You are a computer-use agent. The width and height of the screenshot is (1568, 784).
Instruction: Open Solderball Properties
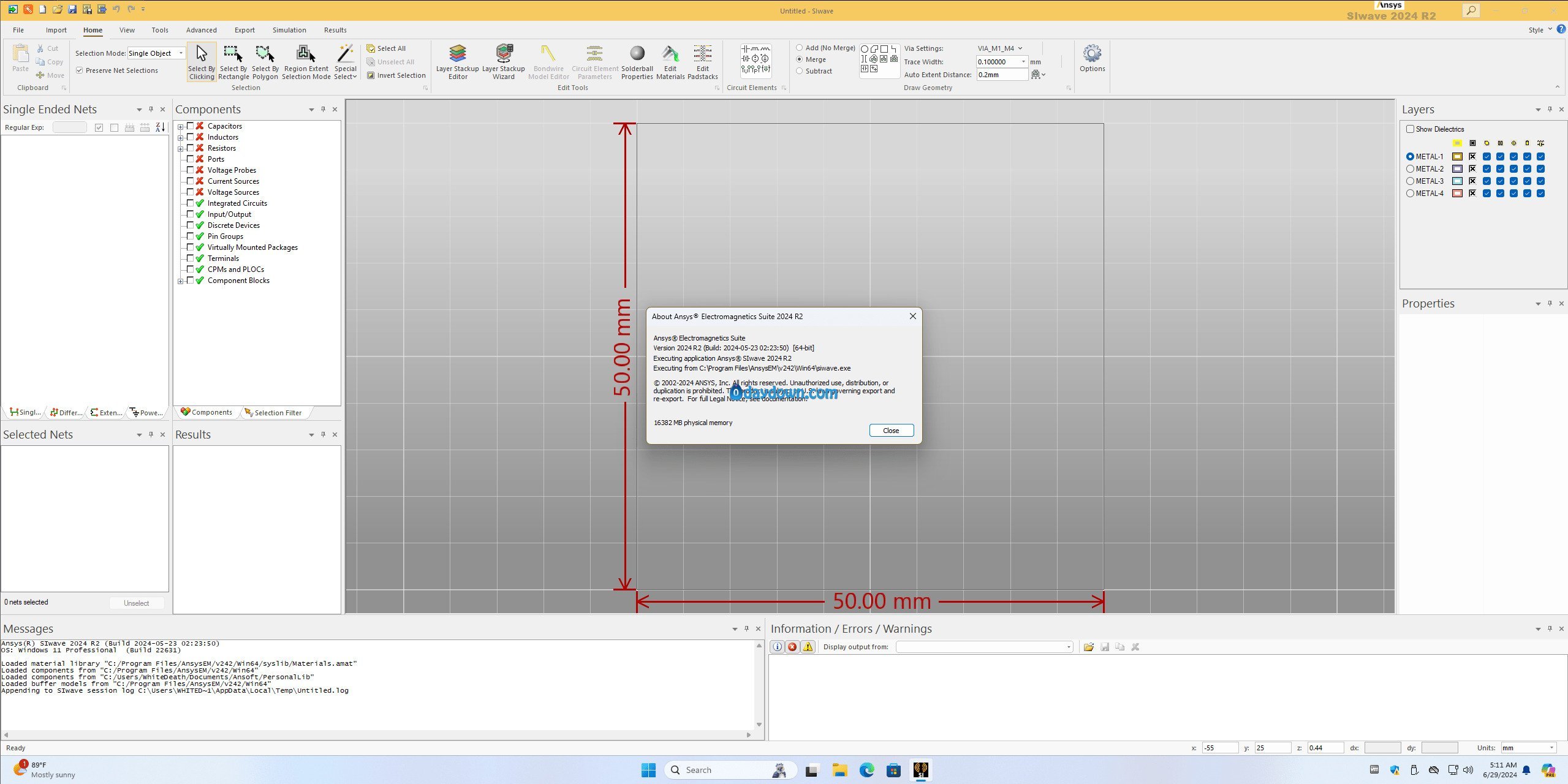pyautogui.click(x=637, y=62)
